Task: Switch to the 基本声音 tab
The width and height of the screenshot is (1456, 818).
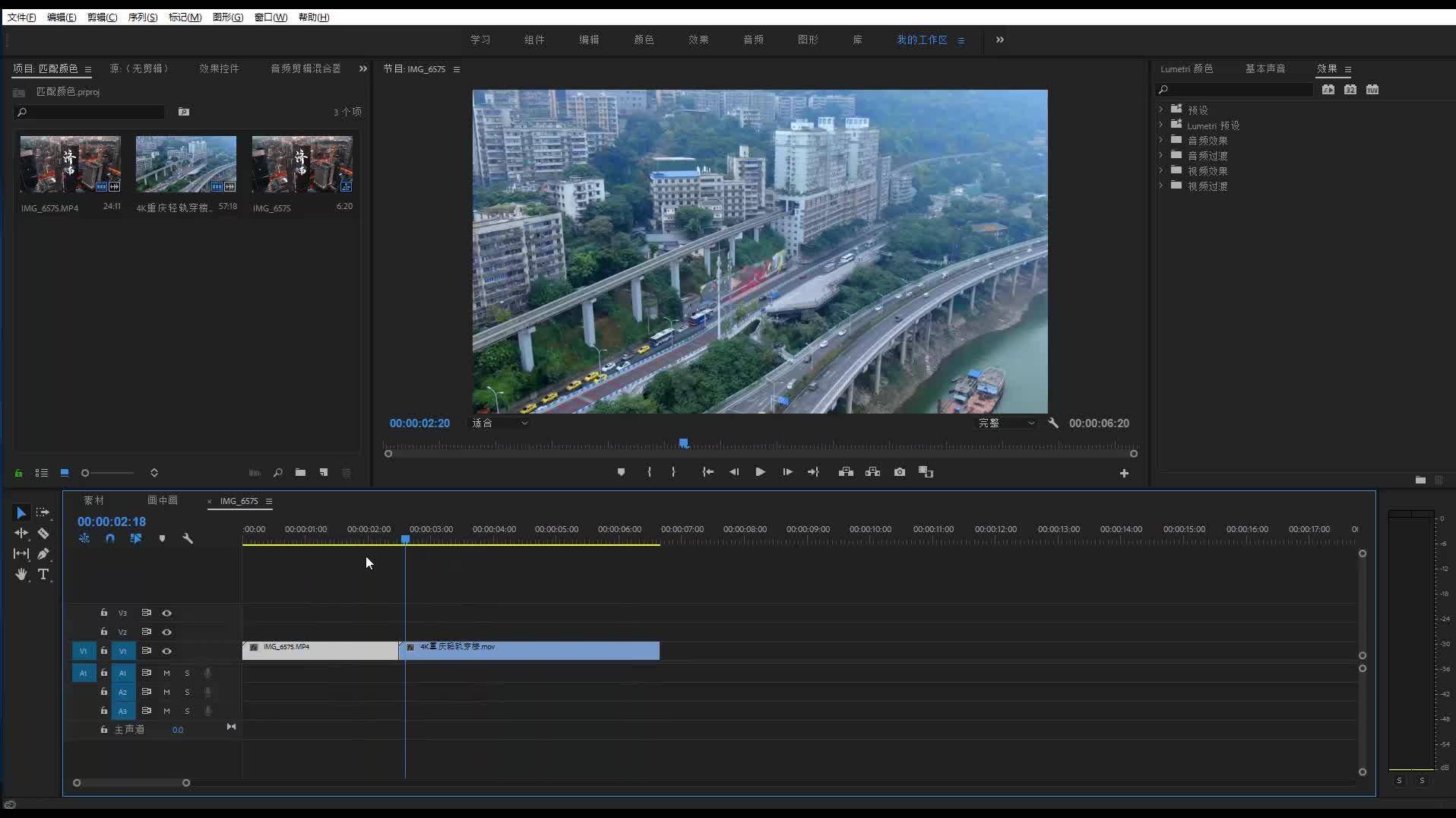Action: coord(1265,68)
